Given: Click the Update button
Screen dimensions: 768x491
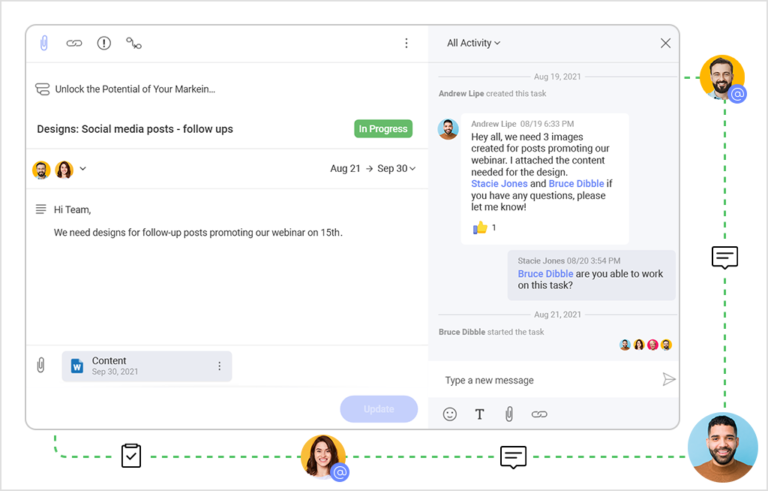Looking at the screenshot, I should [x=379, y=409].
